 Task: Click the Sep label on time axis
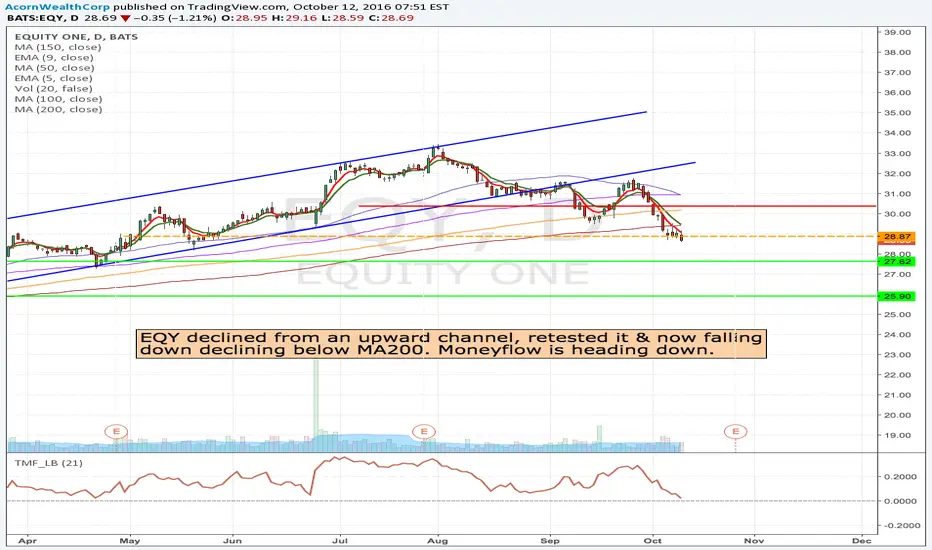(x=550, y=540)
